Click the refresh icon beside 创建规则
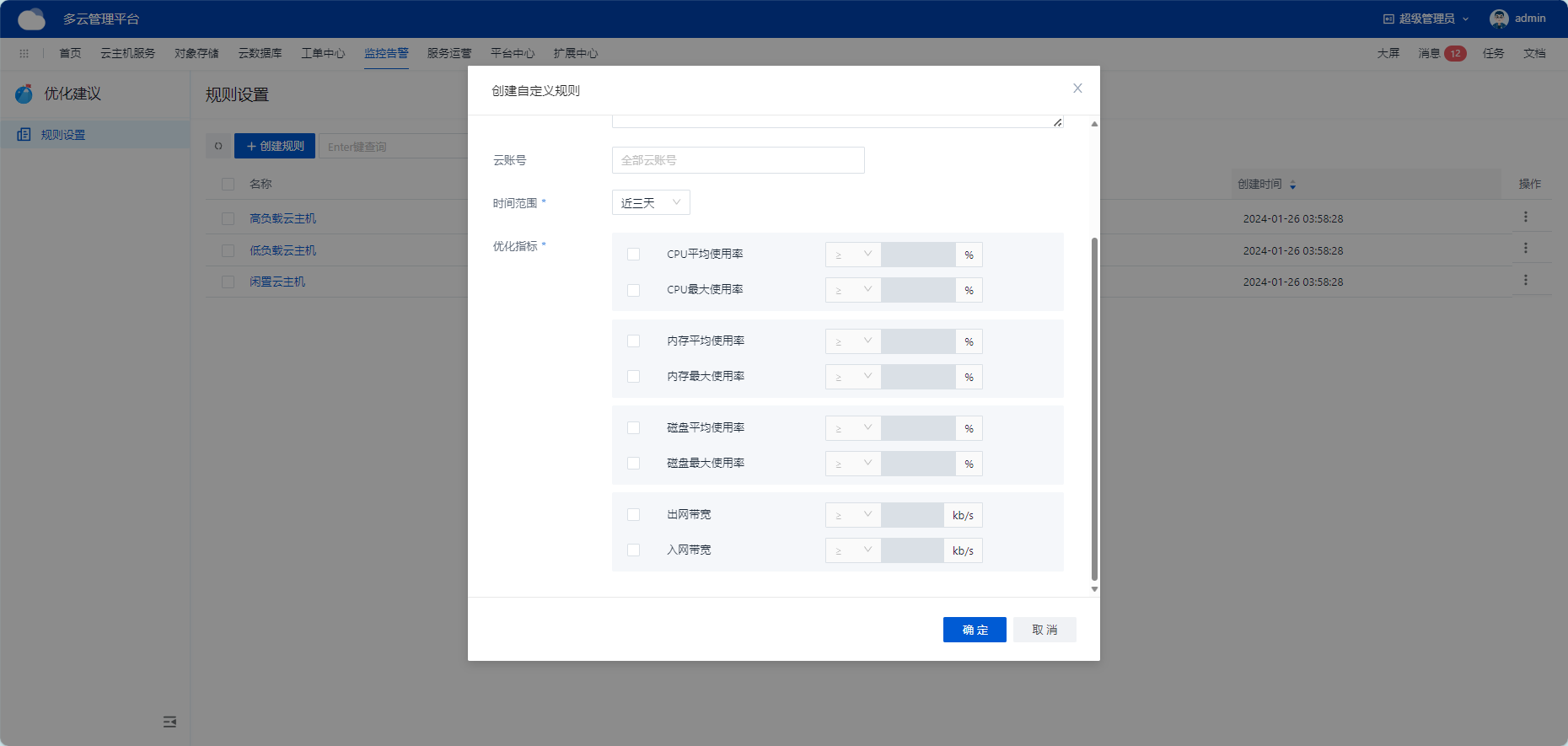Screen dimensions: 1568x746 (218, 146)
